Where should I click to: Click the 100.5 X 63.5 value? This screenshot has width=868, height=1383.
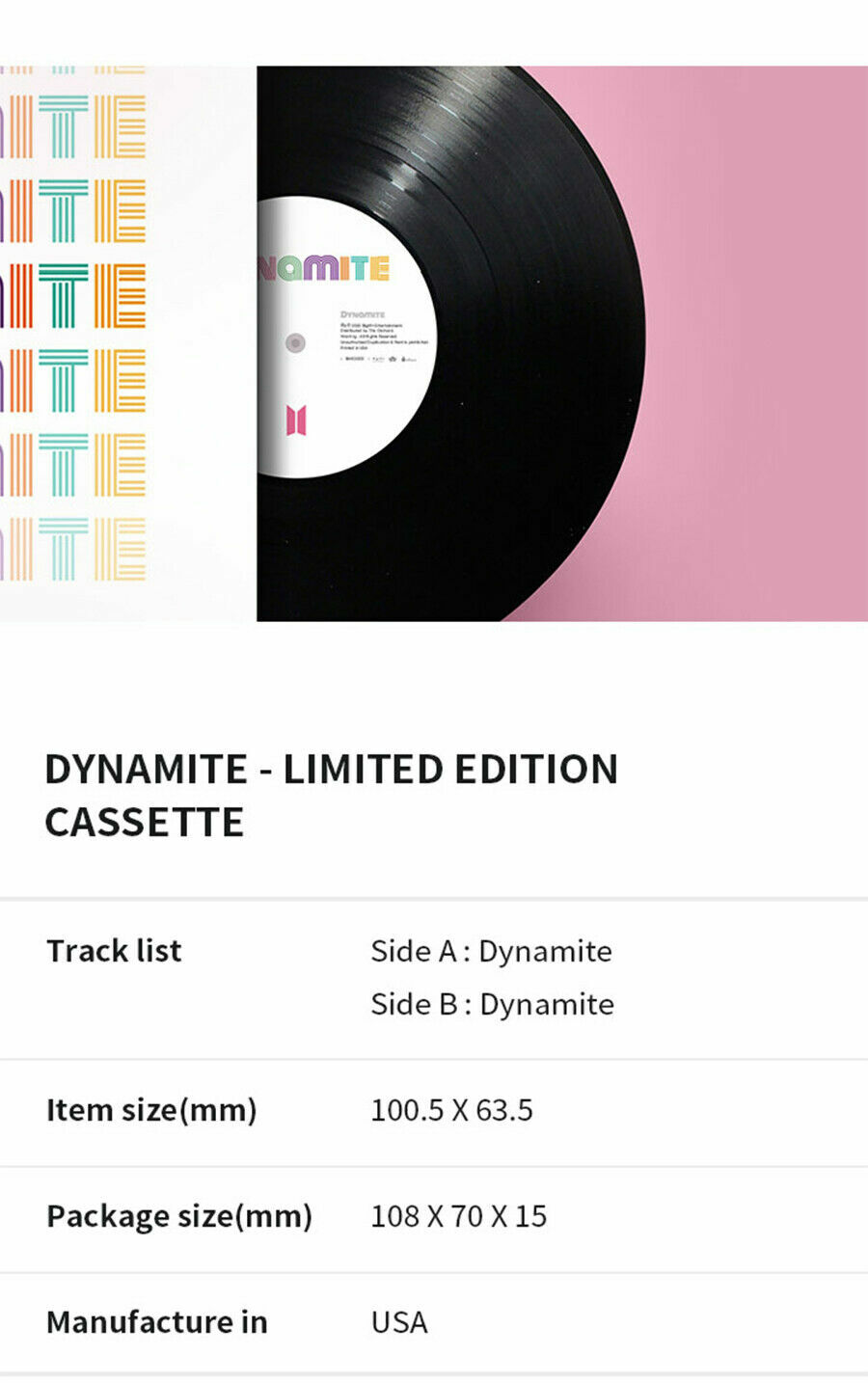click(x=451, y=1110)
